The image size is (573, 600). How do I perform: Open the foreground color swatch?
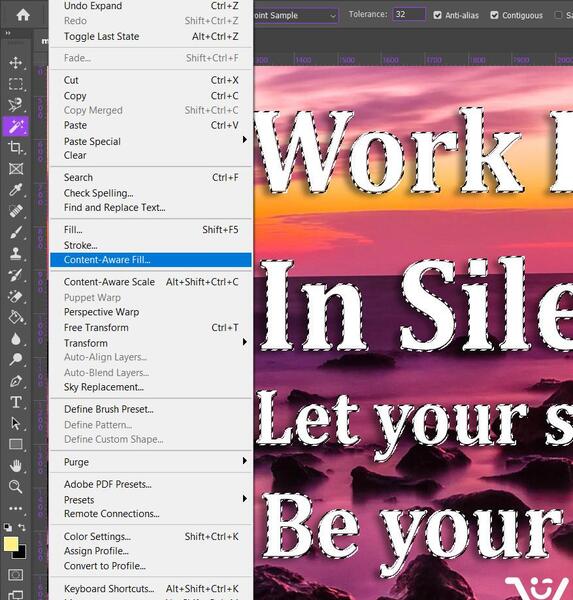(11, 544)
